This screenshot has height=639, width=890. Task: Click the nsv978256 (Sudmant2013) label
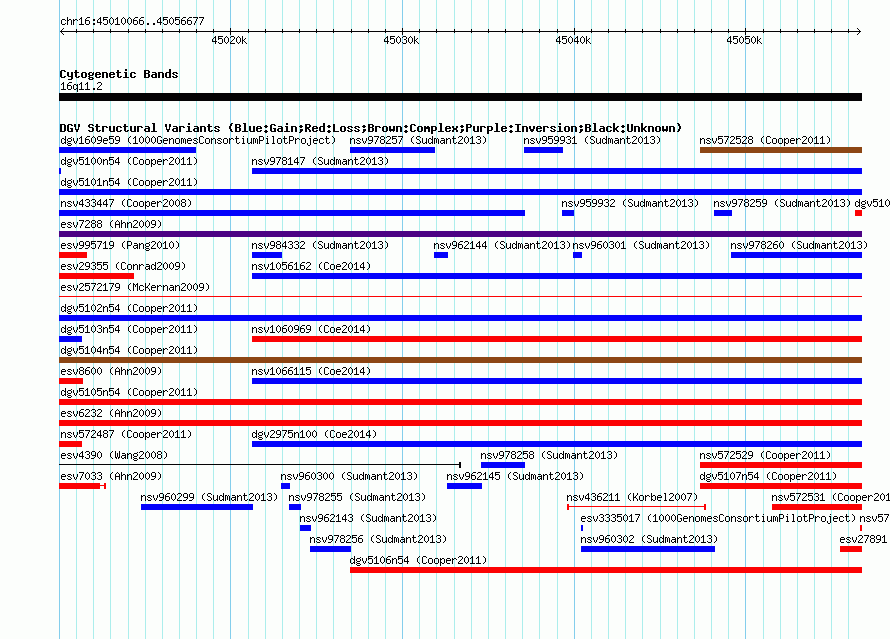(x=378, y=539)
